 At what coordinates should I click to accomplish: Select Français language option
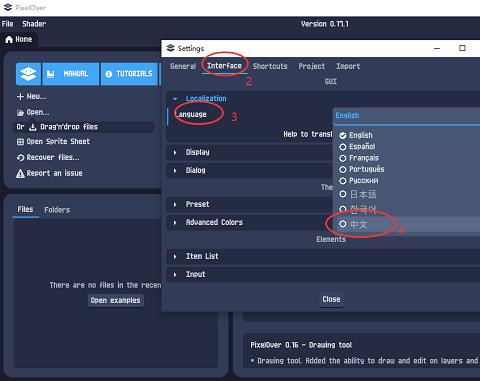[x=359, y=158]
